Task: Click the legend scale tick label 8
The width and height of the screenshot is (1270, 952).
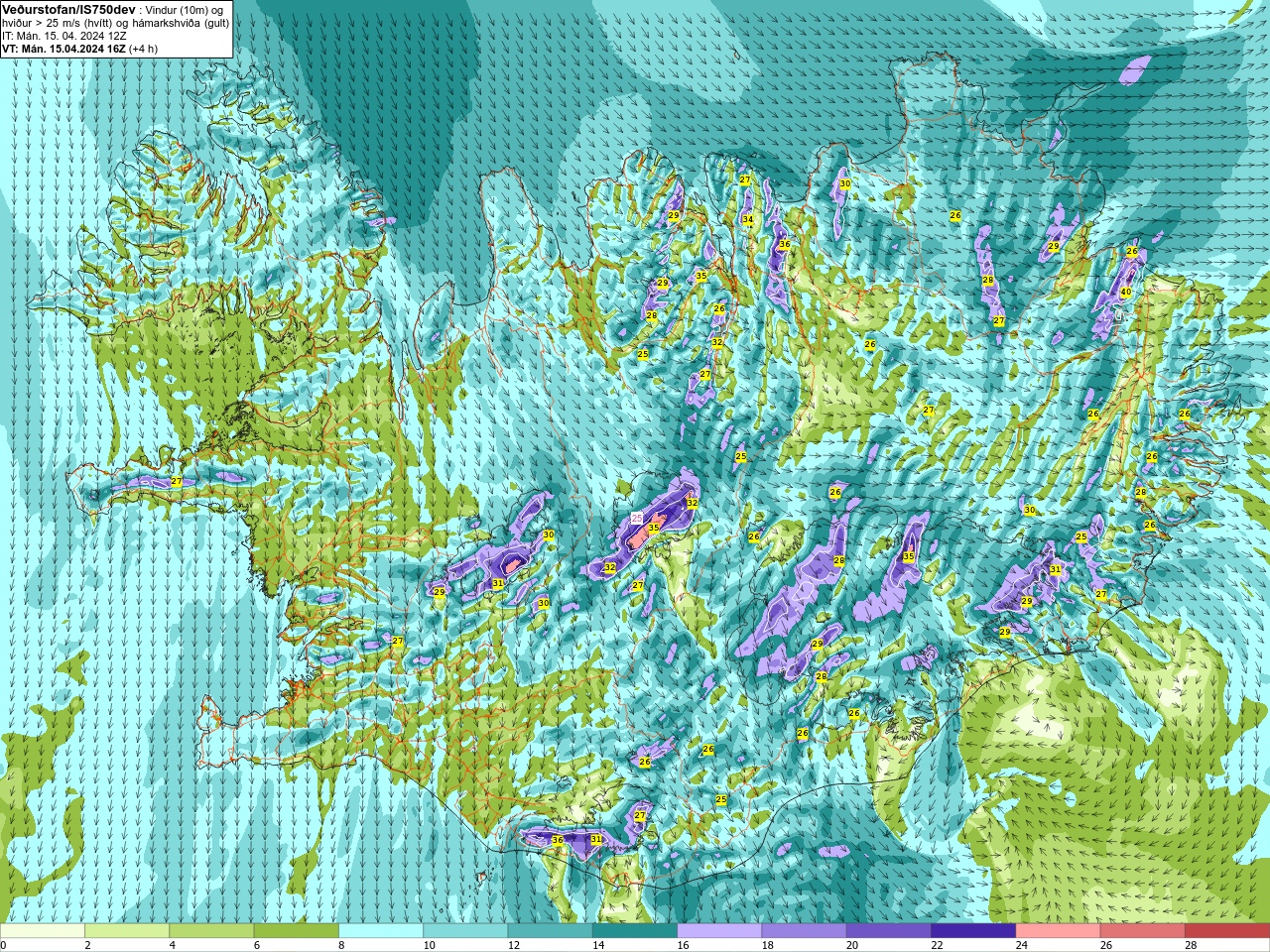Action: [342, 945]
